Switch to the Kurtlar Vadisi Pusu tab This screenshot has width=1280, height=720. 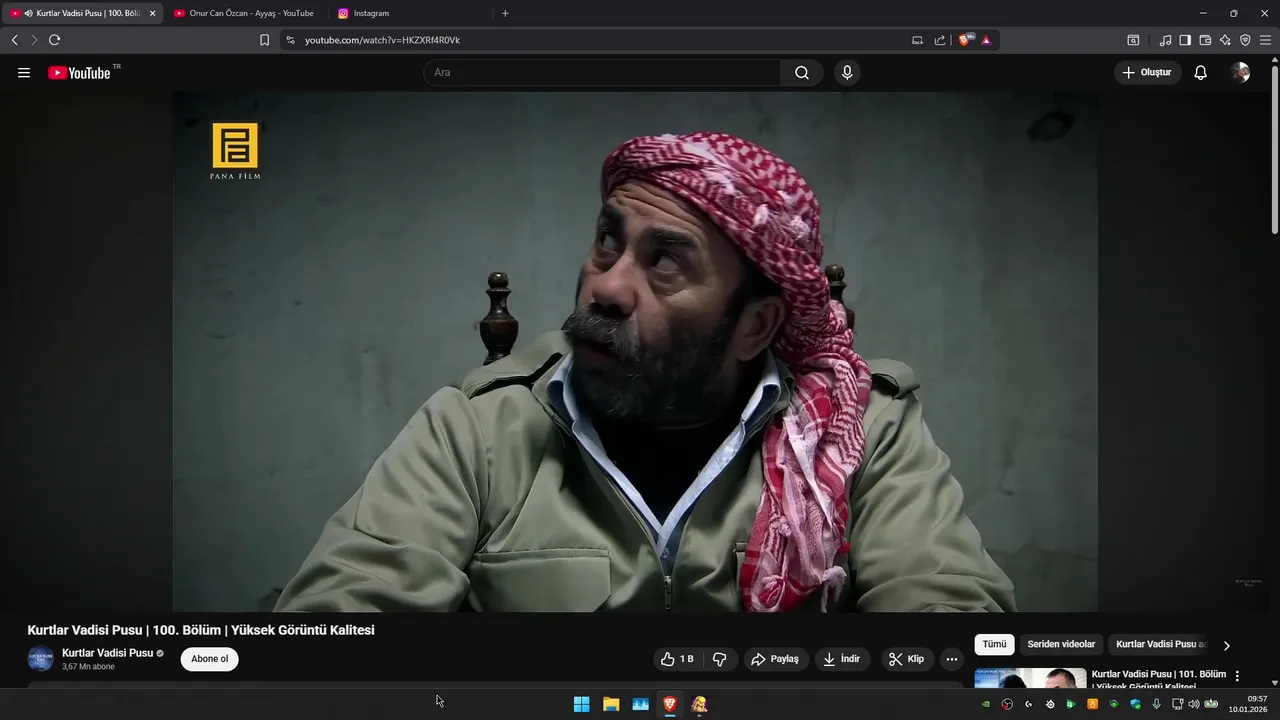coord(80,13)
